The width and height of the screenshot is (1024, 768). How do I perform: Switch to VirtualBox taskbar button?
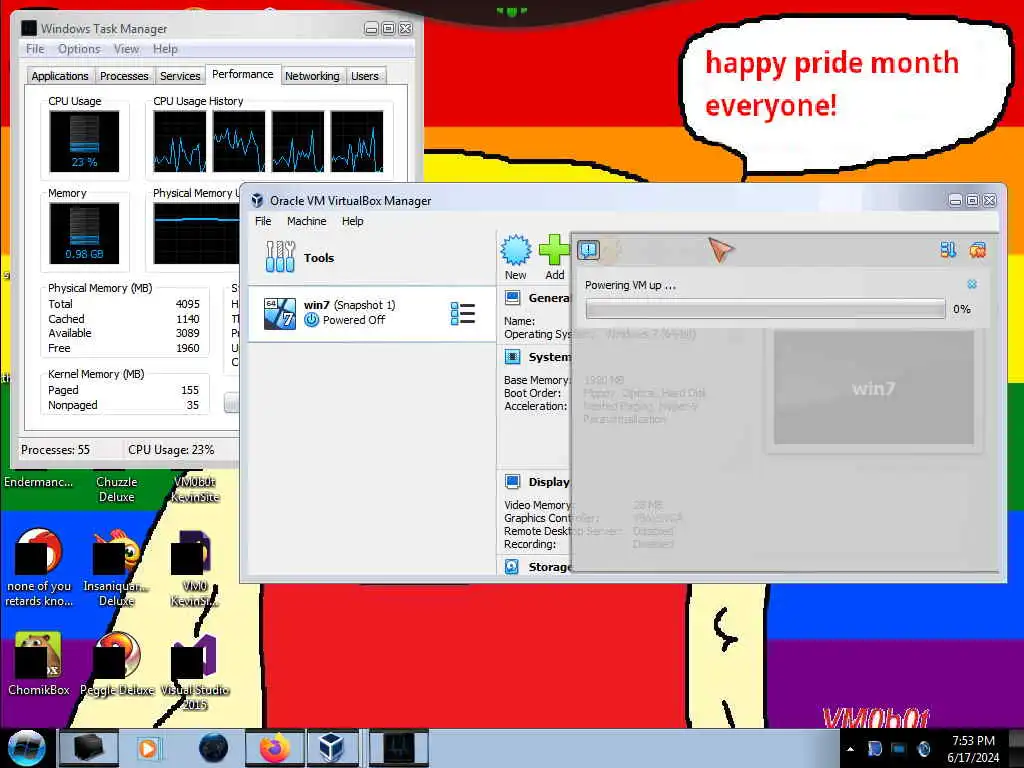(331, 748)
